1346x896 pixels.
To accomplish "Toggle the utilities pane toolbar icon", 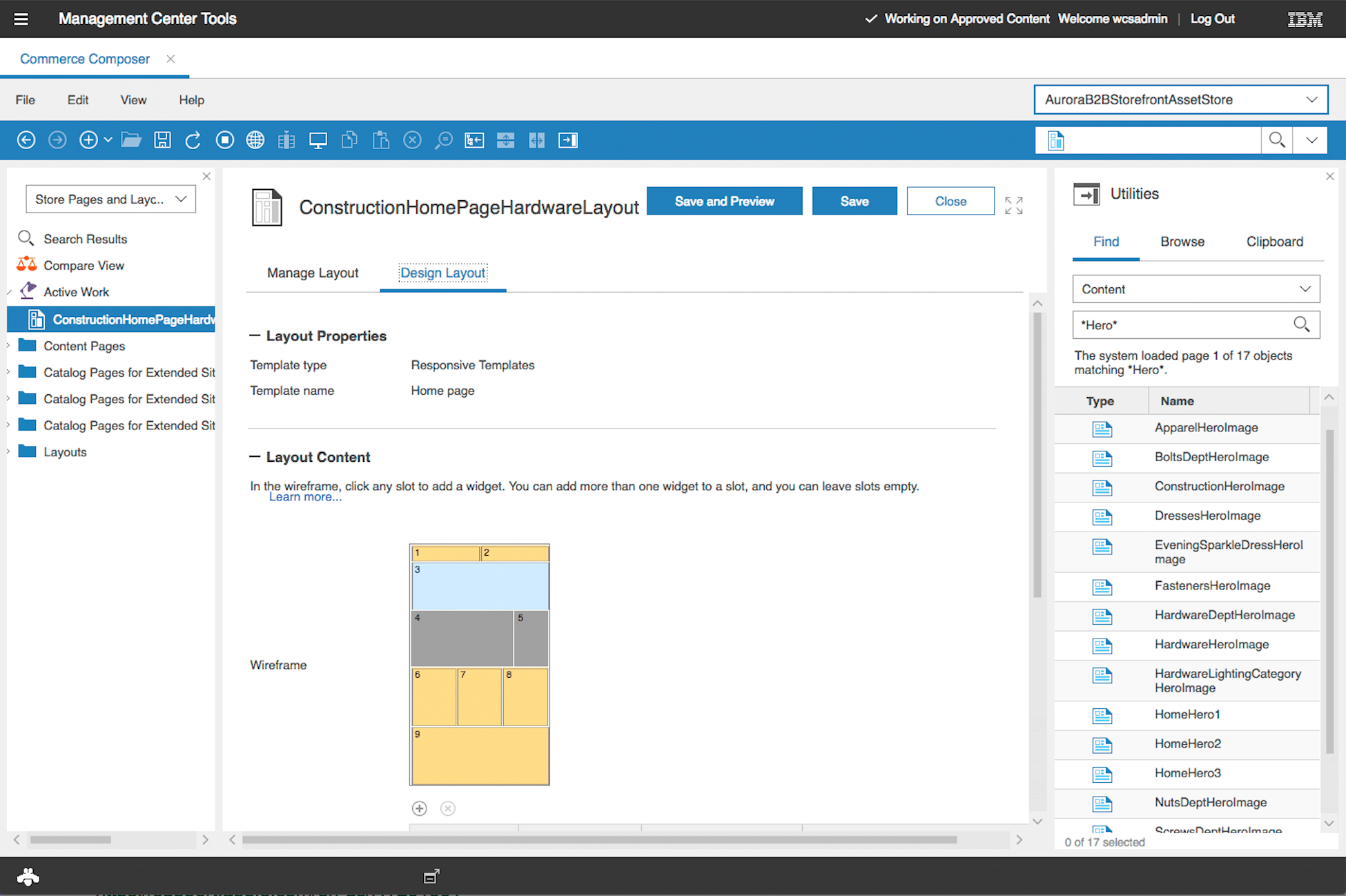I will point(568,140).
